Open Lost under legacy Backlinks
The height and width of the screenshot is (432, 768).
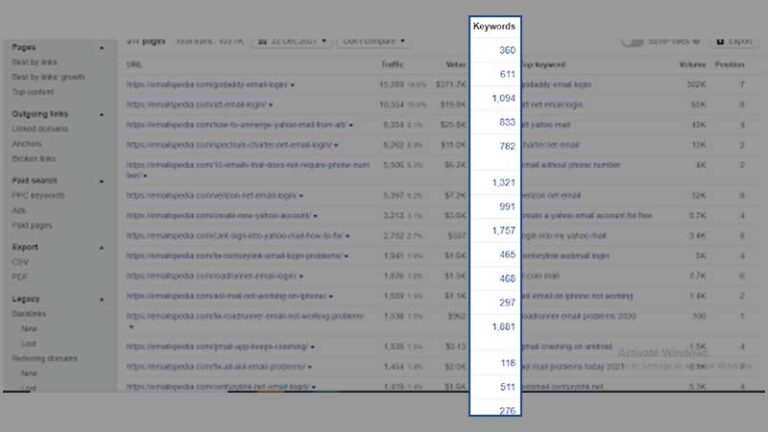pyautogui.click(x=28, y=343)
